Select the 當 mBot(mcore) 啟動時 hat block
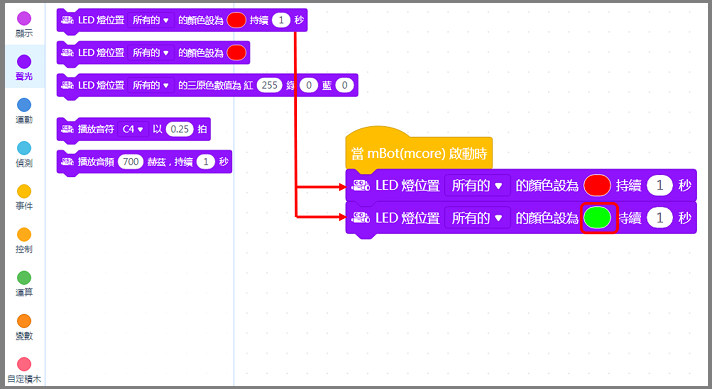Screen dimensions: 712x389 click(419, 150)
